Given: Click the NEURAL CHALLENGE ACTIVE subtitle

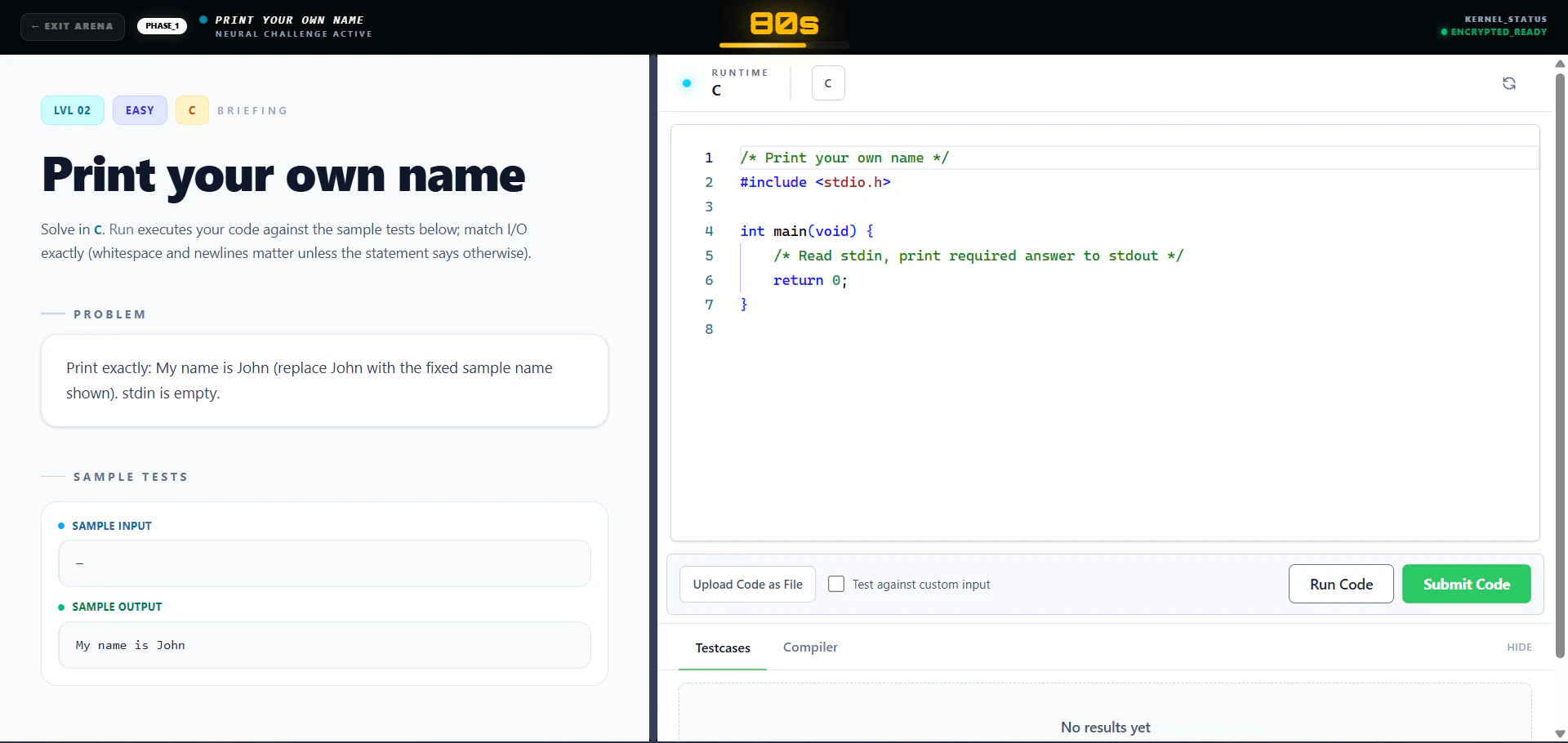Looking at the screenshot, I should pos(293,34).
